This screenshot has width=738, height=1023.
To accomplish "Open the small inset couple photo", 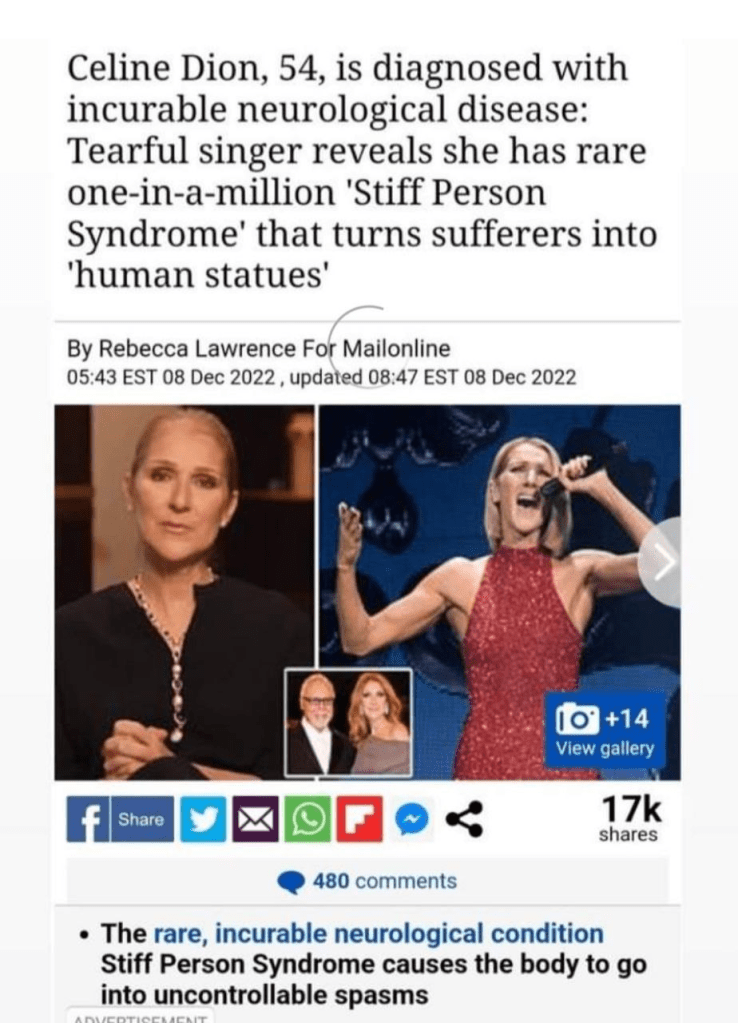I will 349,723.
